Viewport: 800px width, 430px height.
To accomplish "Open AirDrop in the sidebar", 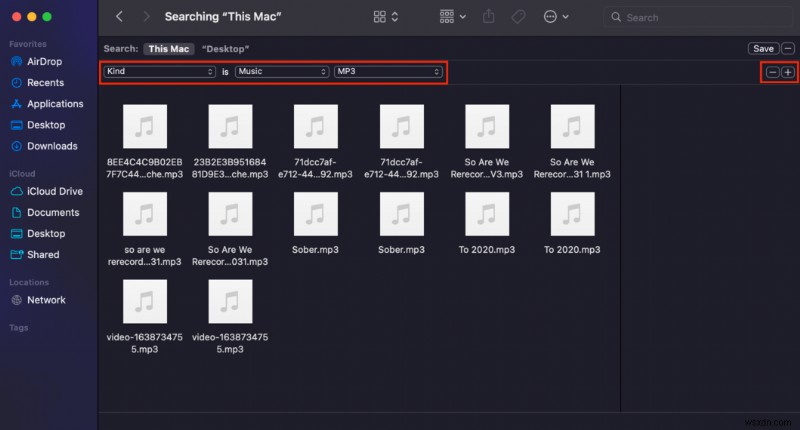I will pos(37,62).
